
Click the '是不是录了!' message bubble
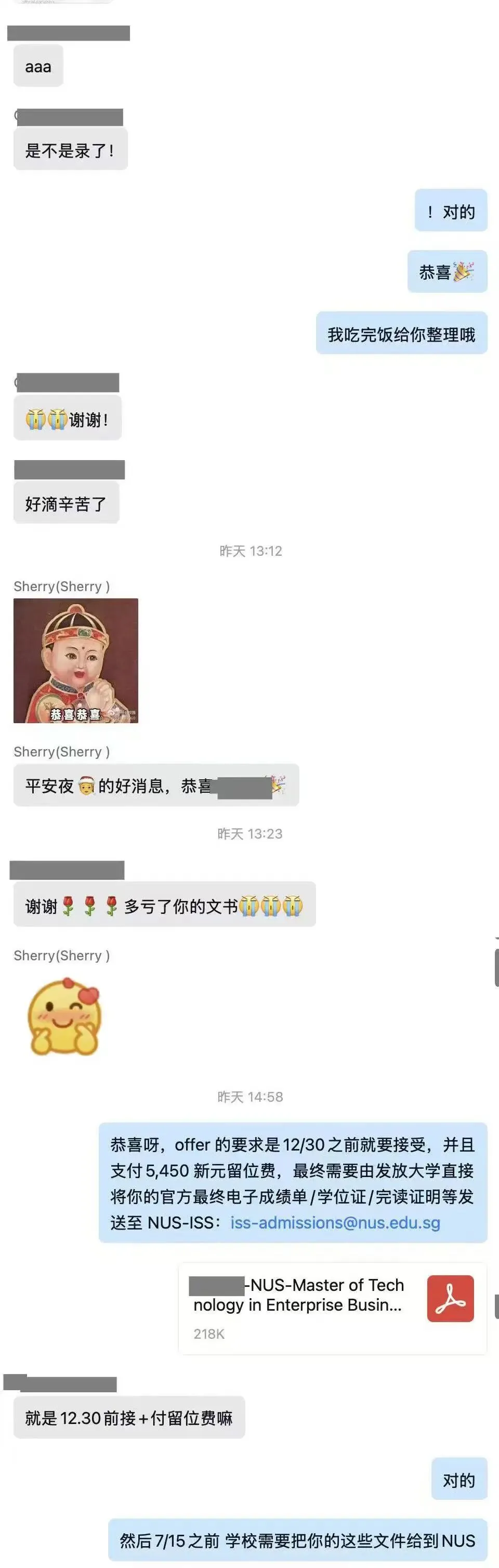(71, 150)
